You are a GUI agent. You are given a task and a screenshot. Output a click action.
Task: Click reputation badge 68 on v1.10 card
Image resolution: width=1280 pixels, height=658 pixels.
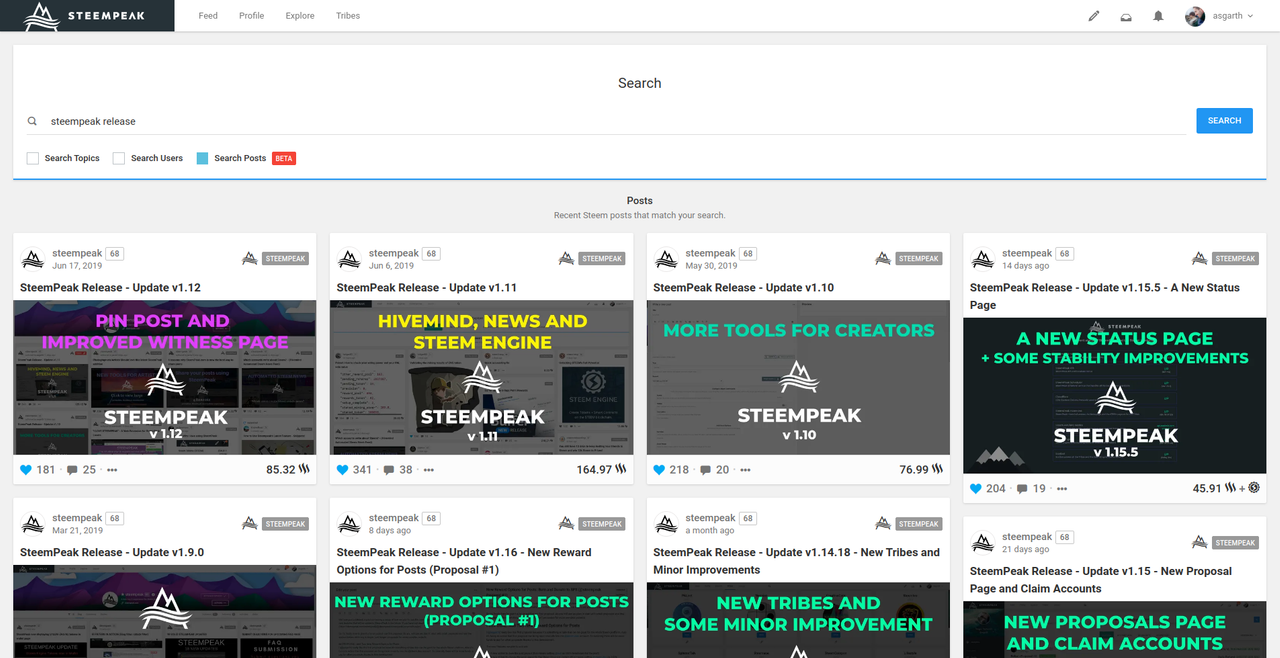pyautogui.click(x=748, y=254)
